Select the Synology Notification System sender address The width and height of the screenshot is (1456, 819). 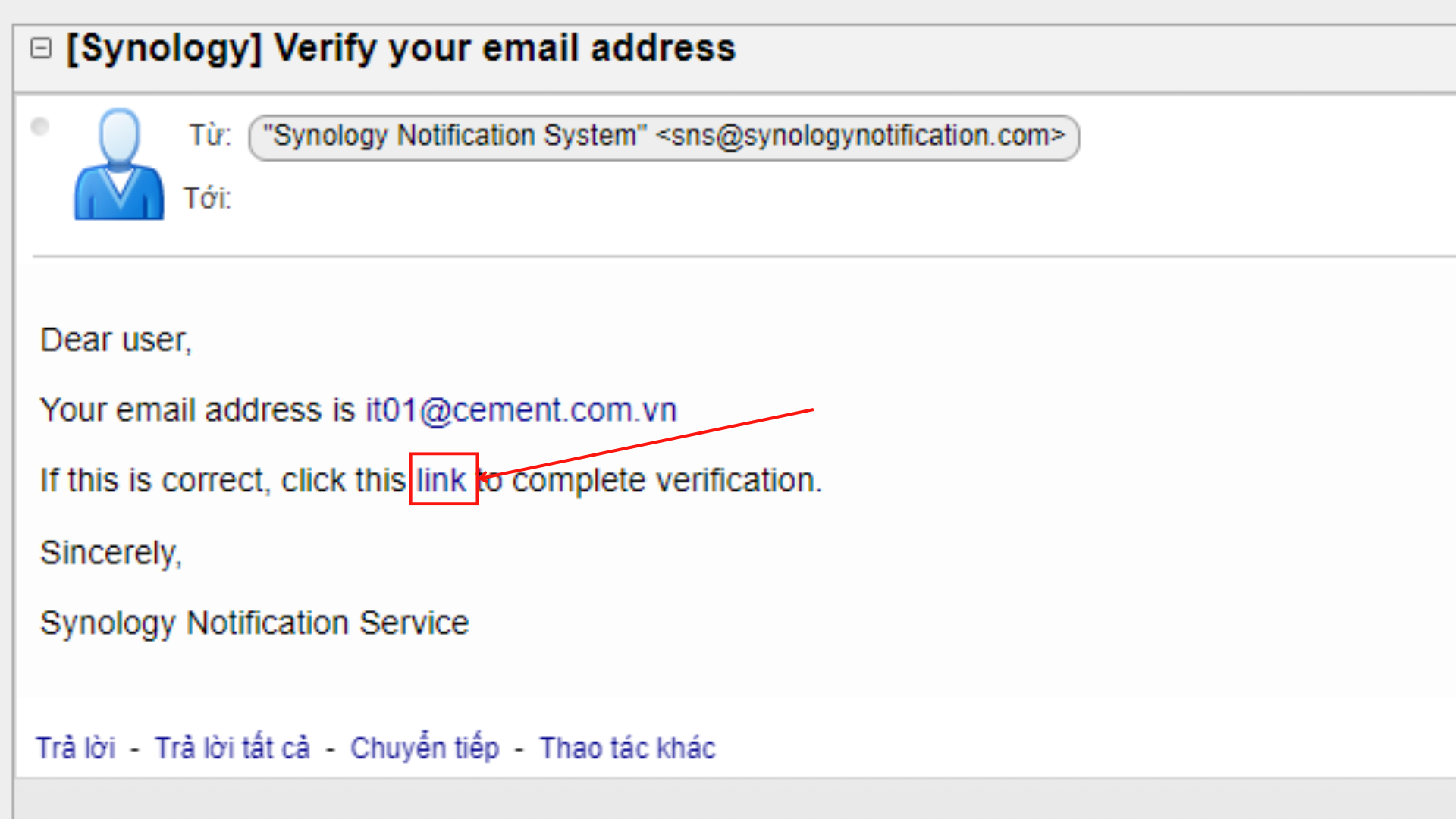tap(664, 137)
